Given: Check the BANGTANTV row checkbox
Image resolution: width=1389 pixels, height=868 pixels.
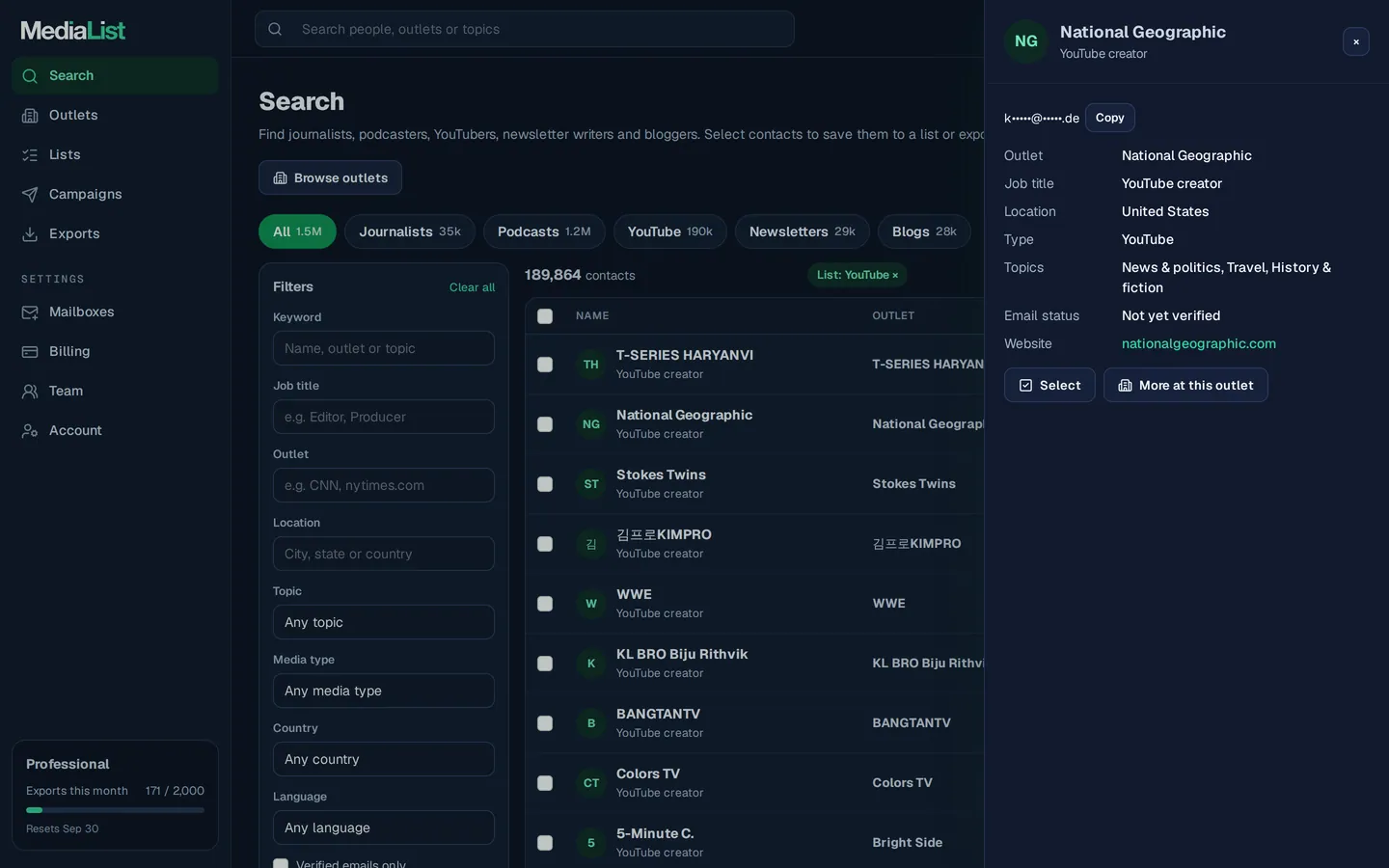Looking at the screenshot, I should pos(545,723).
